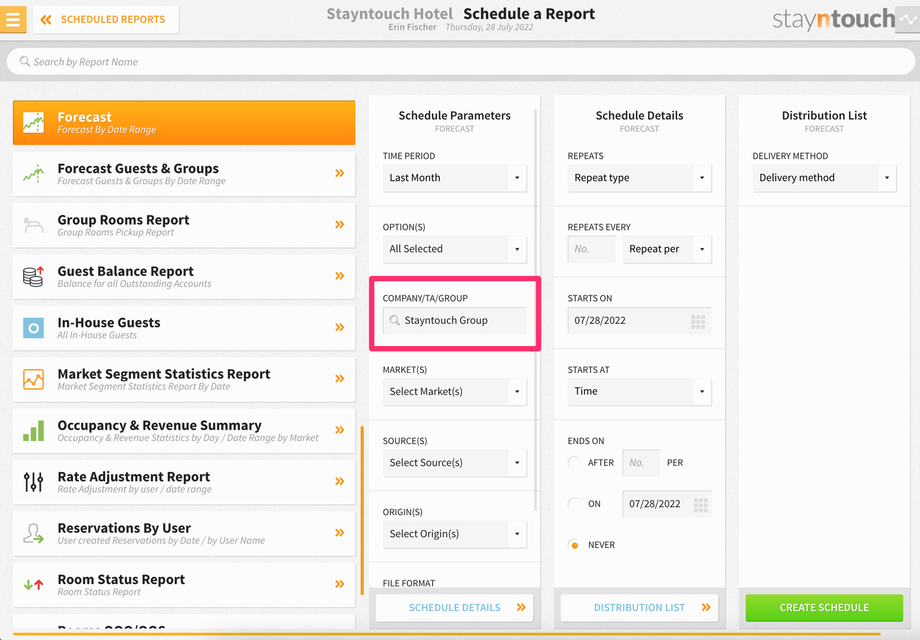The image size is (920, 640).
Task: Click the Ends On After No. field
Action: point(641,462)
